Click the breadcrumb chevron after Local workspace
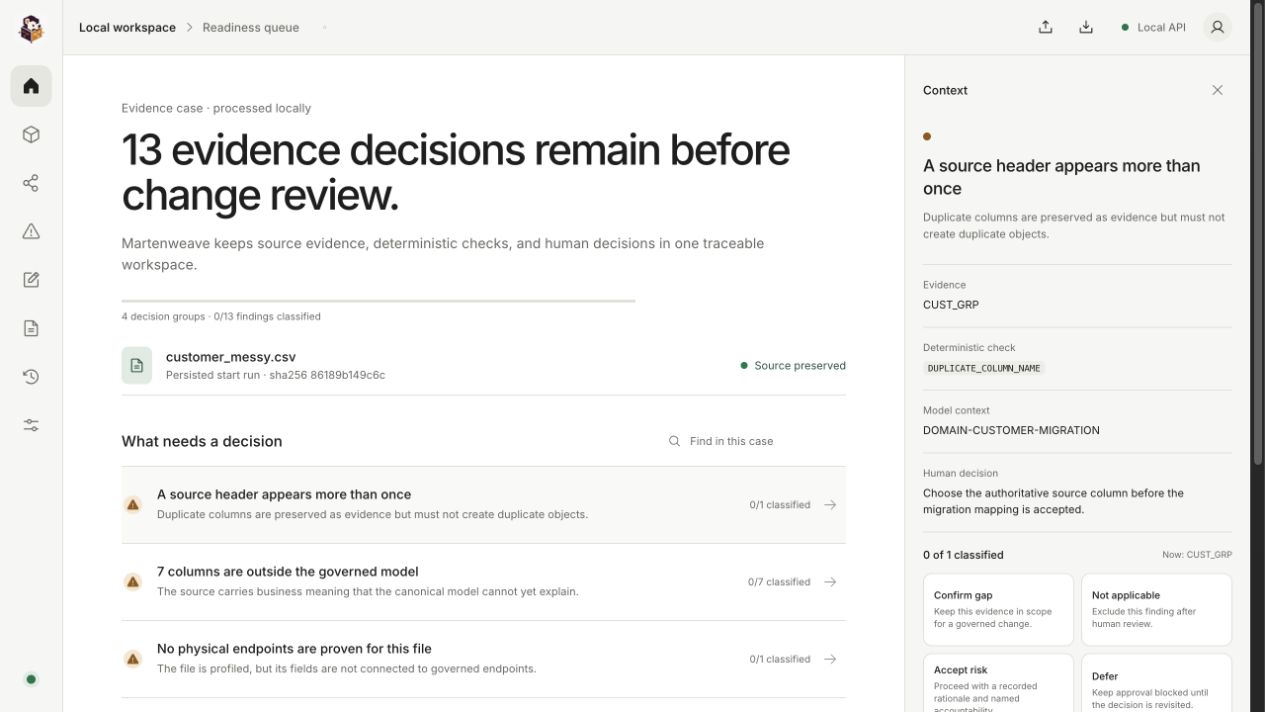The image size is (1265, 712). coord(189,28)
